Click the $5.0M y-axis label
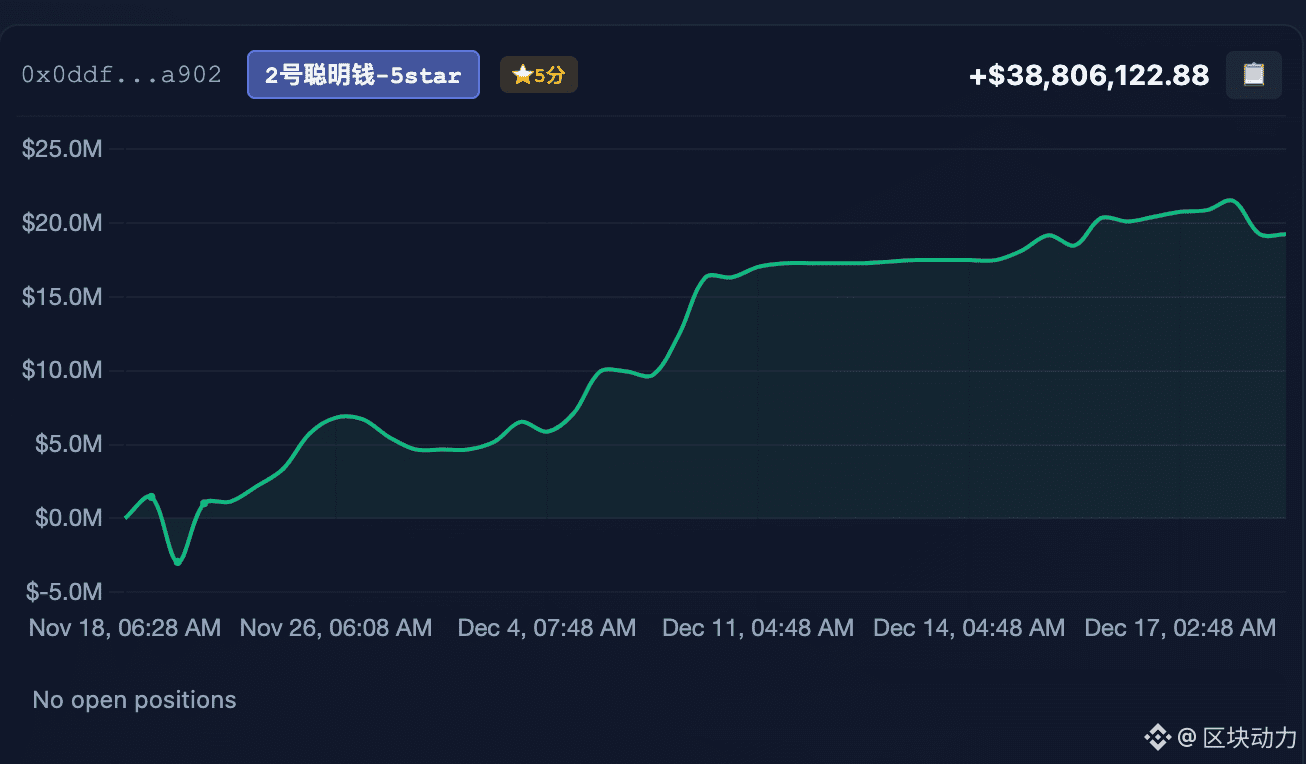 pos(68,444)
